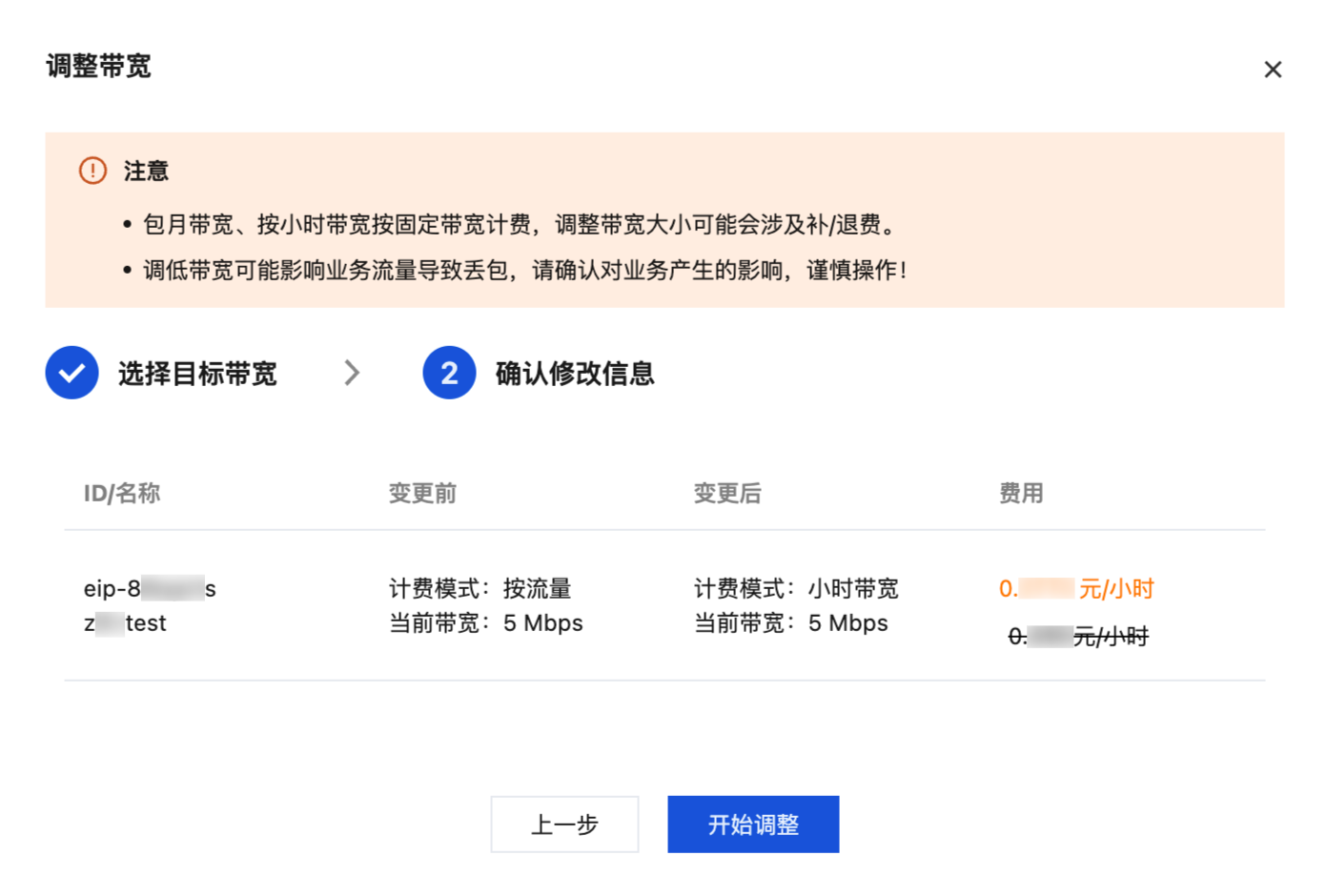Screen dimensions: 1327x896
Task: Click the blue checkmark step icon
Action: 72,373
